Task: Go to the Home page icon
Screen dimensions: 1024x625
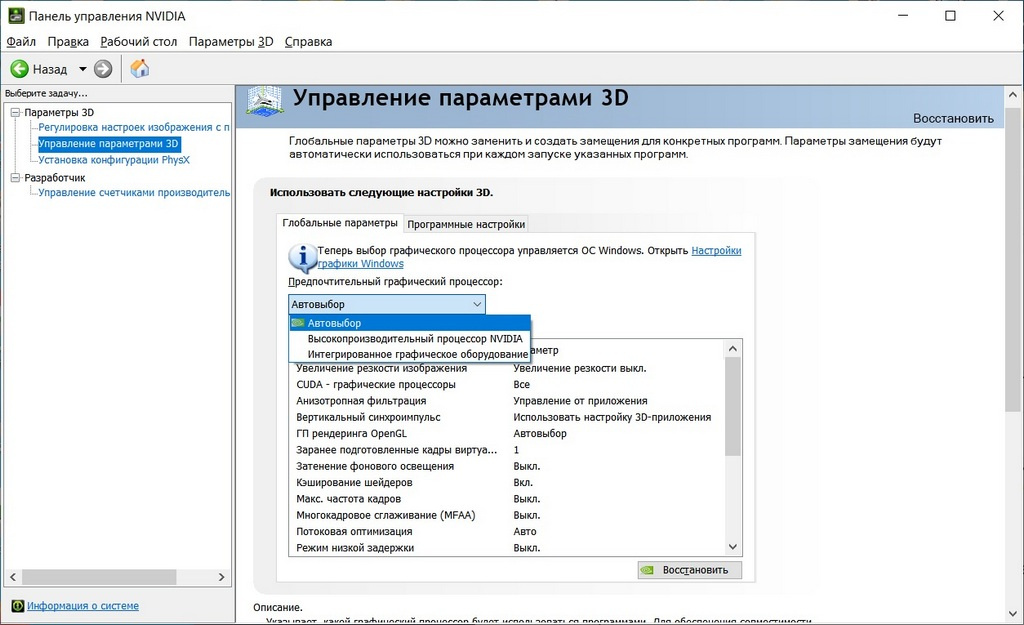Action: [140, 69]
